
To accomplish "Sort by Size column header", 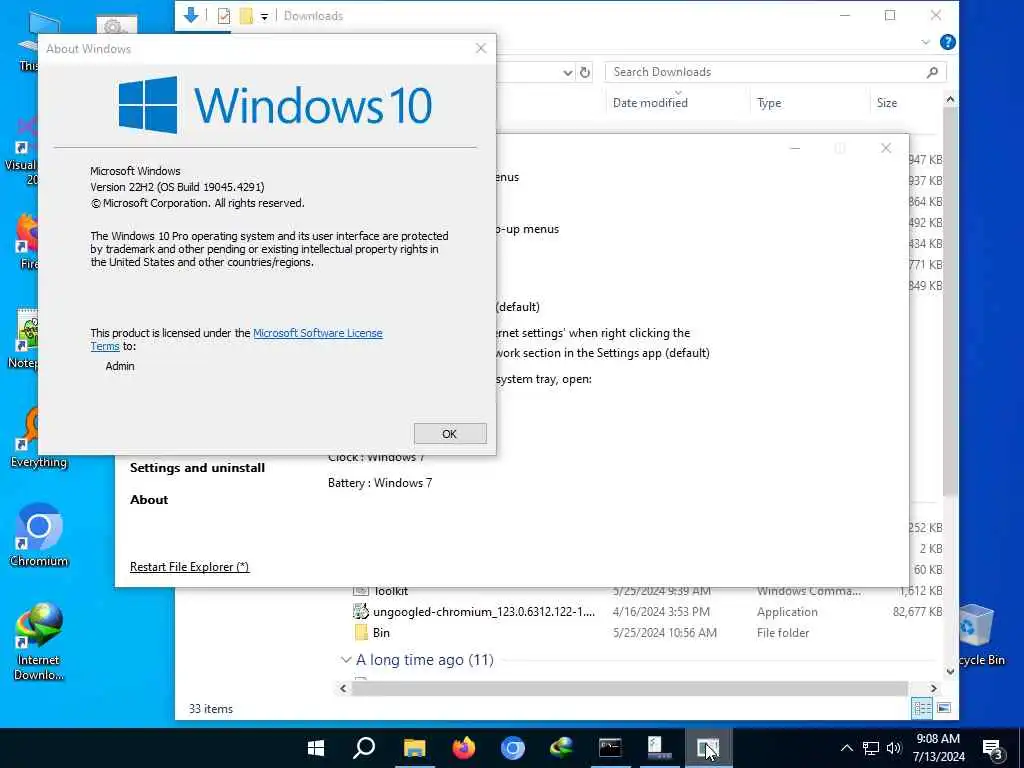I will pos(887,103).
